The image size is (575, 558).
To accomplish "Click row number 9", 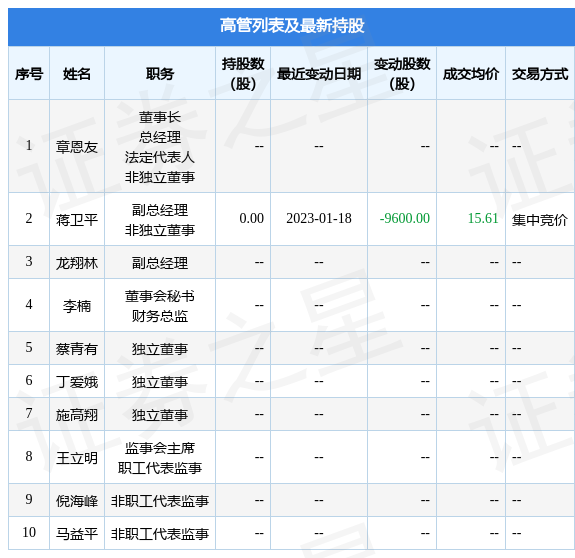I will click(29, 499).
